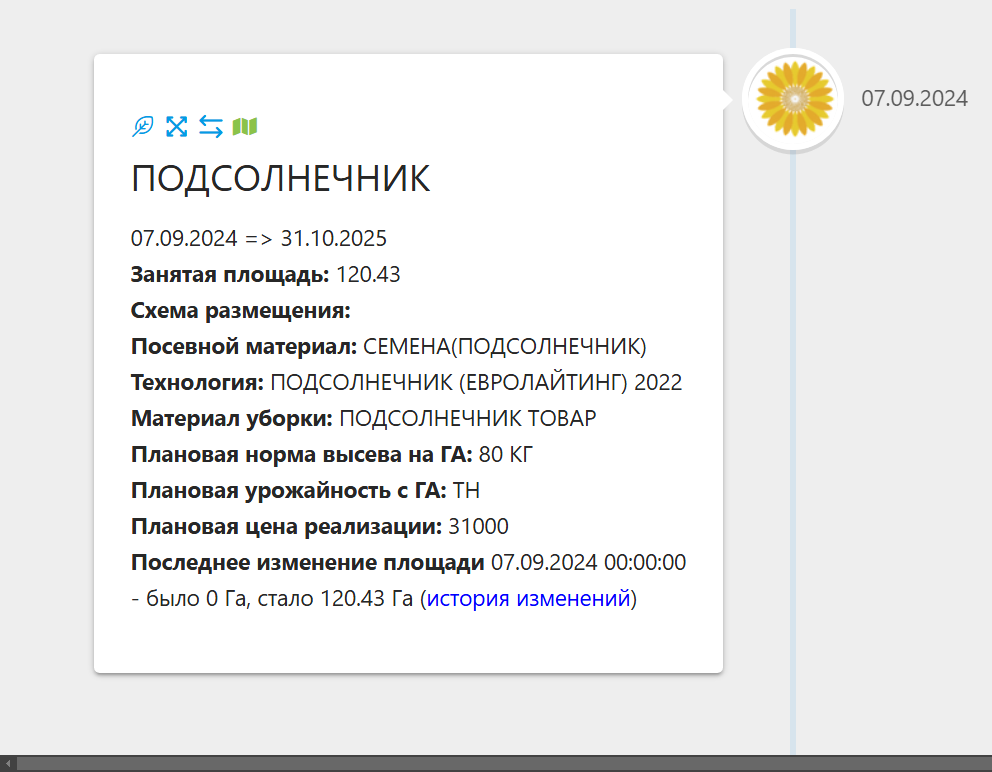Viewport: 992px width, 772px height.
Task: Click the Посевной материал row
Action: point(389,347)
